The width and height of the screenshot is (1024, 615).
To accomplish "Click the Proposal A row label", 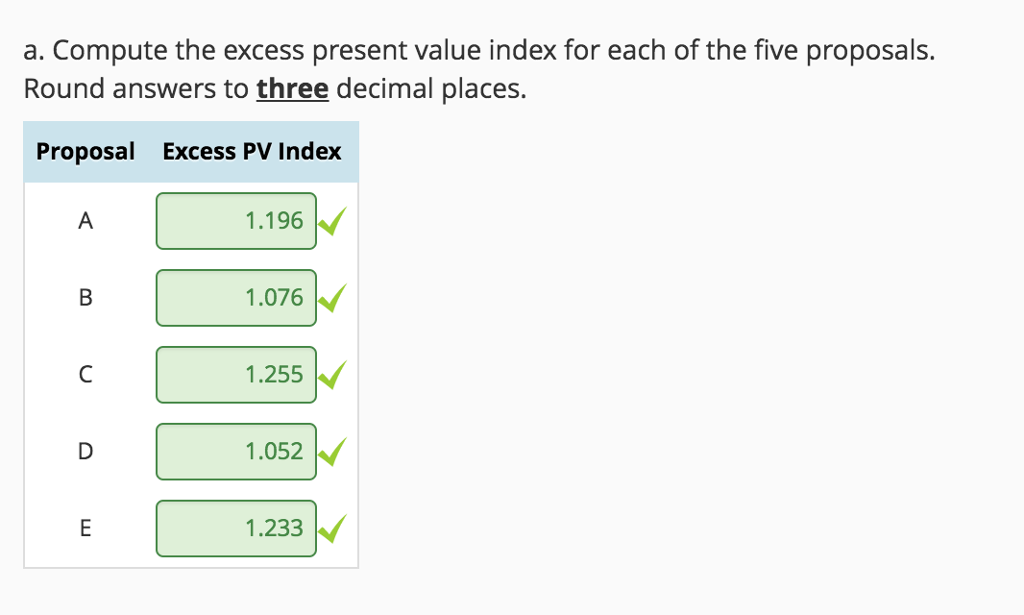I will [85, 221].
